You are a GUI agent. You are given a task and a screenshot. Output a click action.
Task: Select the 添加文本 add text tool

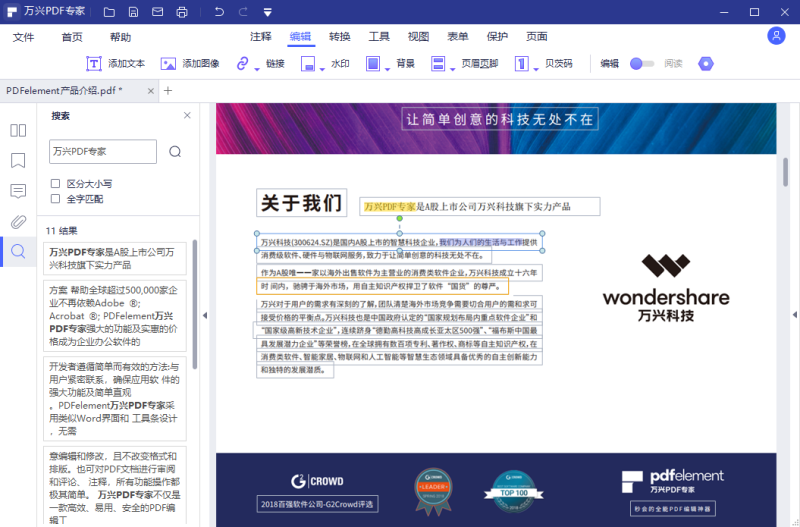[115, 64]
